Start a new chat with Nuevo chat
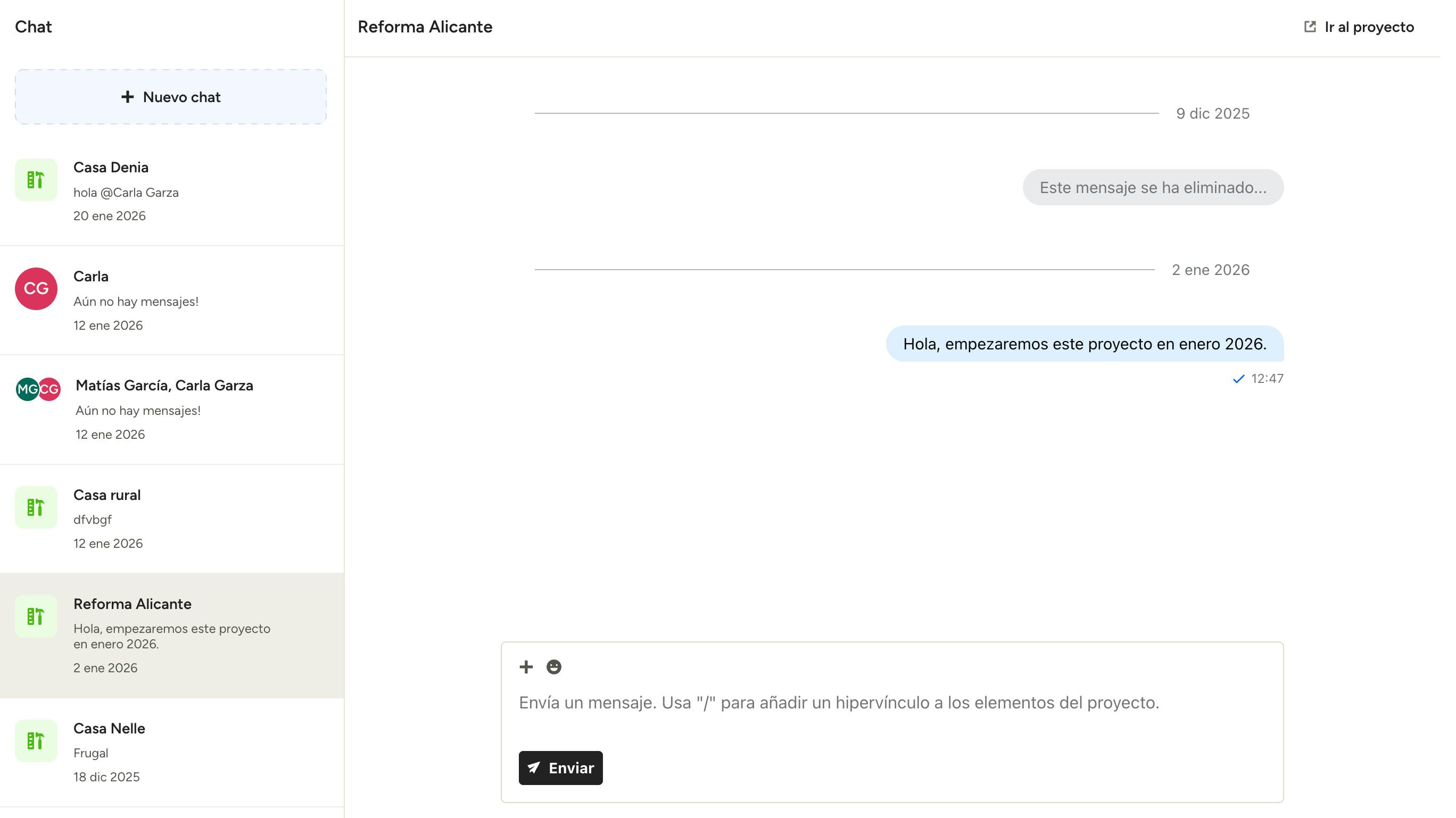1456x818 pixels. click(x=171, y=97)
